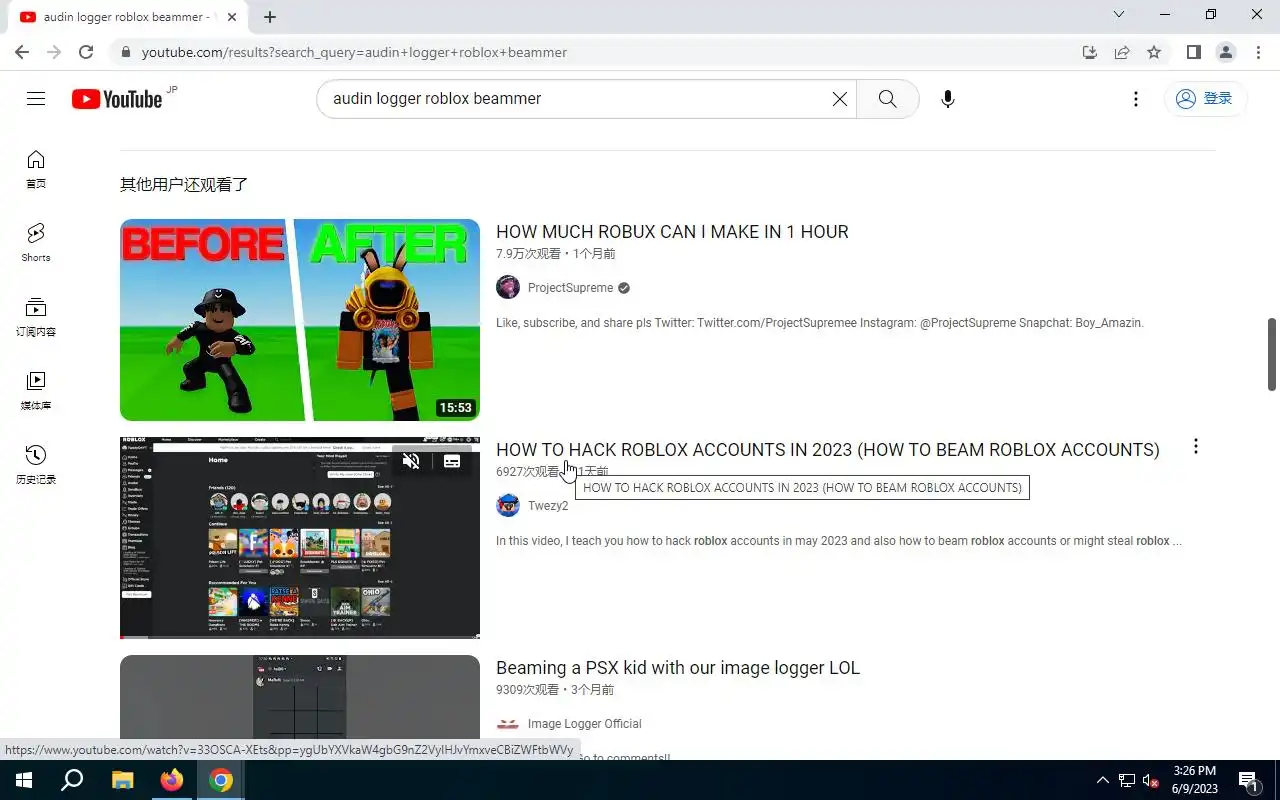Open the ProjectSupreme channel avatar
Image resolution: width=1280 pixels, height=800 pixels.
[508, 288]
